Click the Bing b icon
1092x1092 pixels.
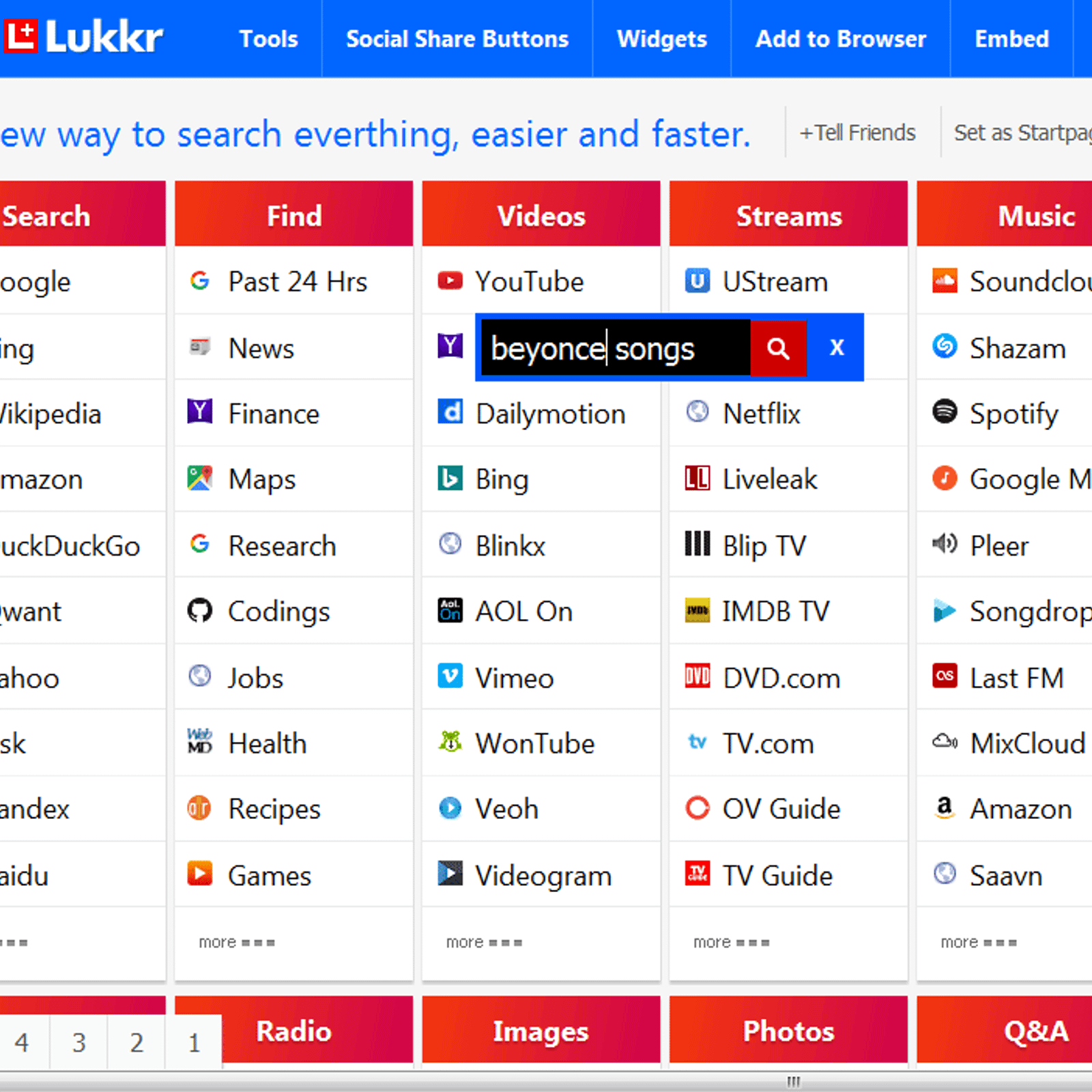pyautogui.click(x=450, y=478)
